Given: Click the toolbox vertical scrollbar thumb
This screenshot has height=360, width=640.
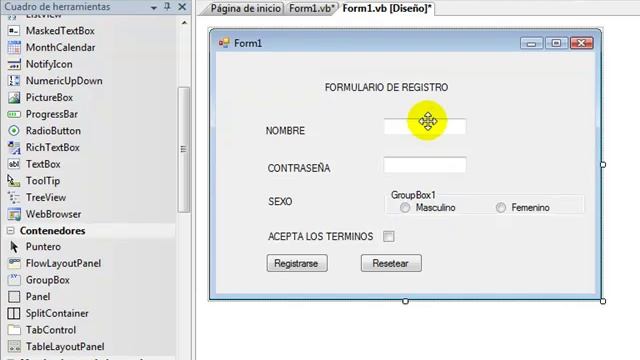Looking at the screenshot, I should pos(184,149).
